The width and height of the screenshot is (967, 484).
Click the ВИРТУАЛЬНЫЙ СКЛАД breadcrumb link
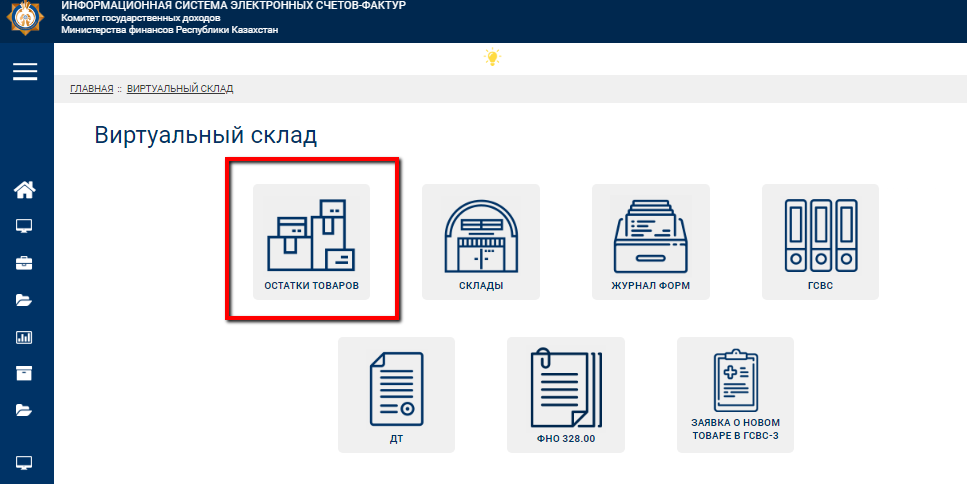(180, 89)
